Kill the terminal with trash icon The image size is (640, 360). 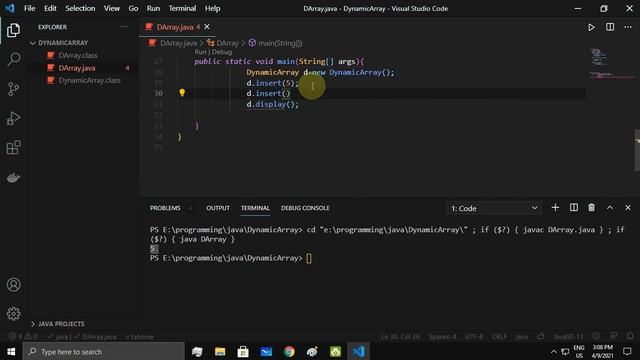click(x=591, y=208)
